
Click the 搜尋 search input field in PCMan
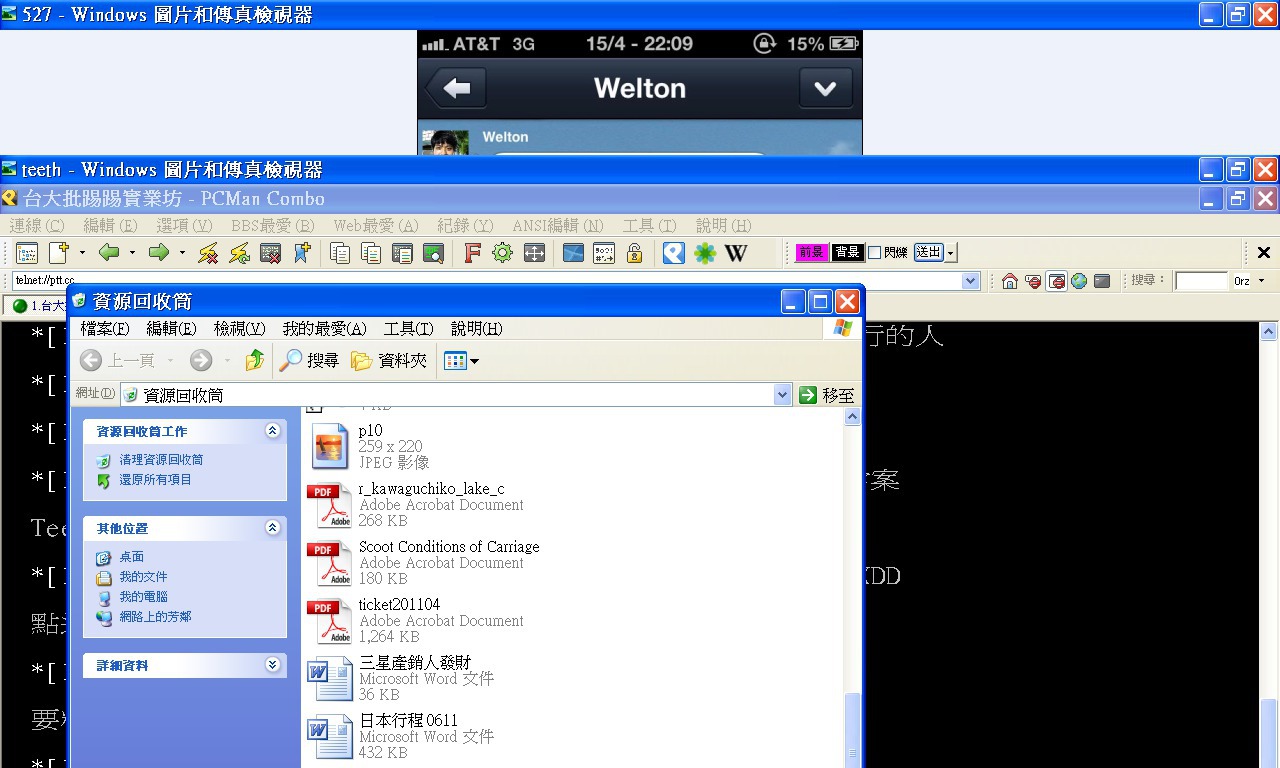coord(1201,281)
